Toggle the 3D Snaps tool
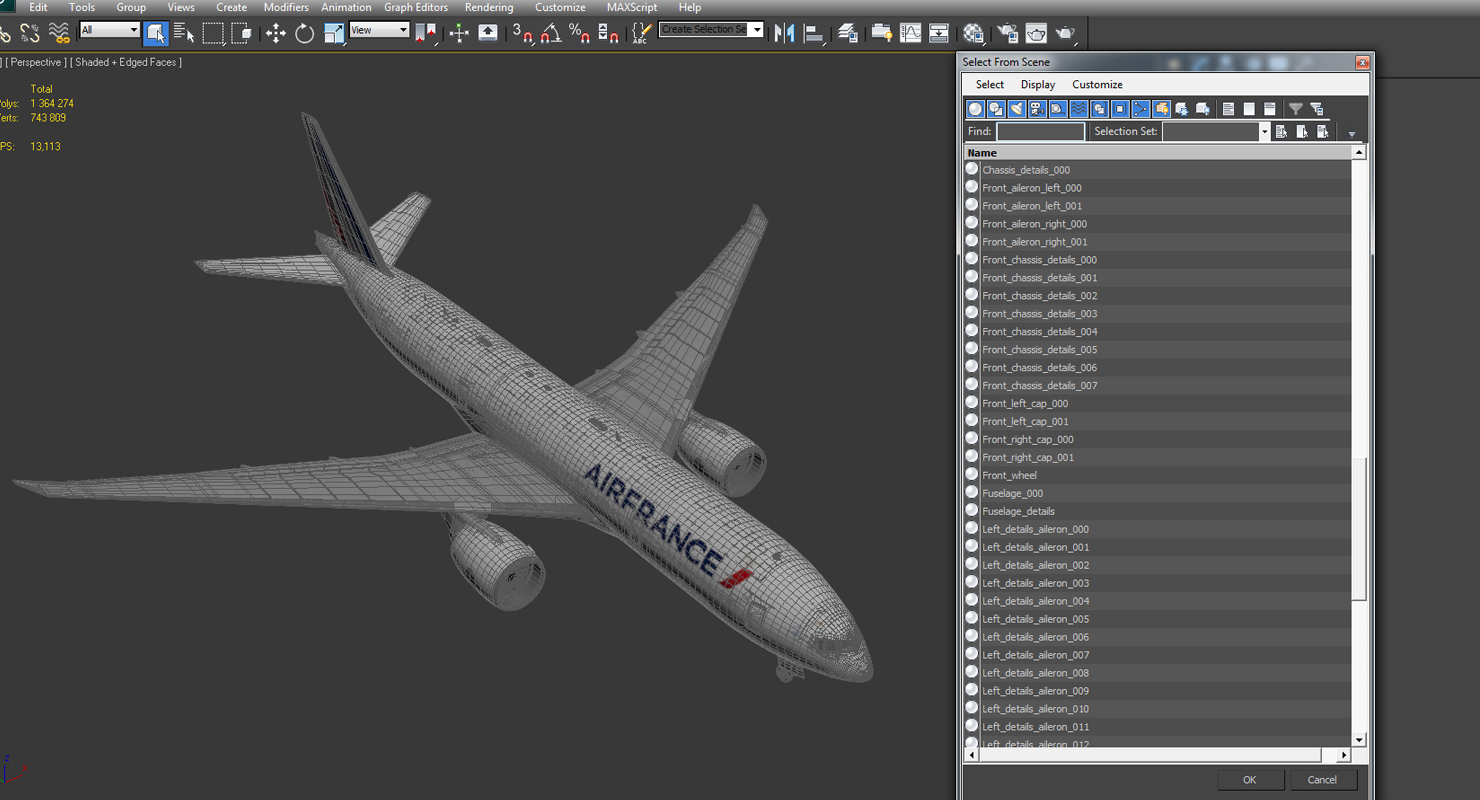 coord(522,33)
